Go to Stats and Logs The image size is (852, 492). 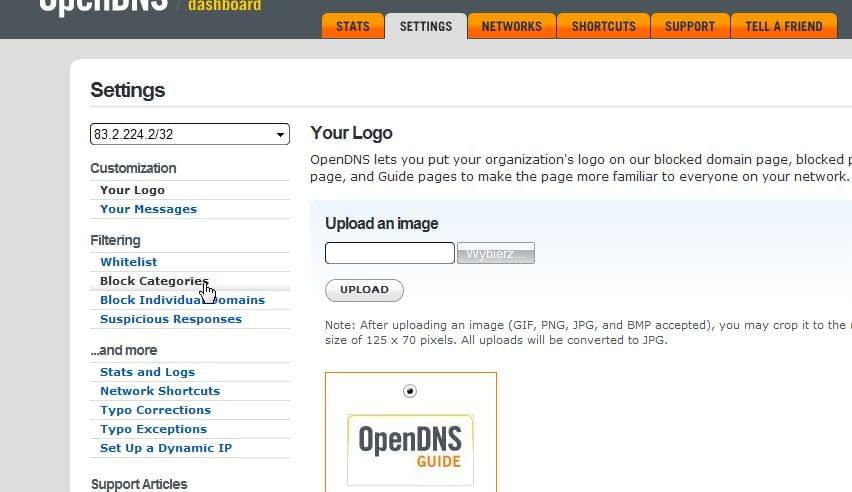(147, 372)
